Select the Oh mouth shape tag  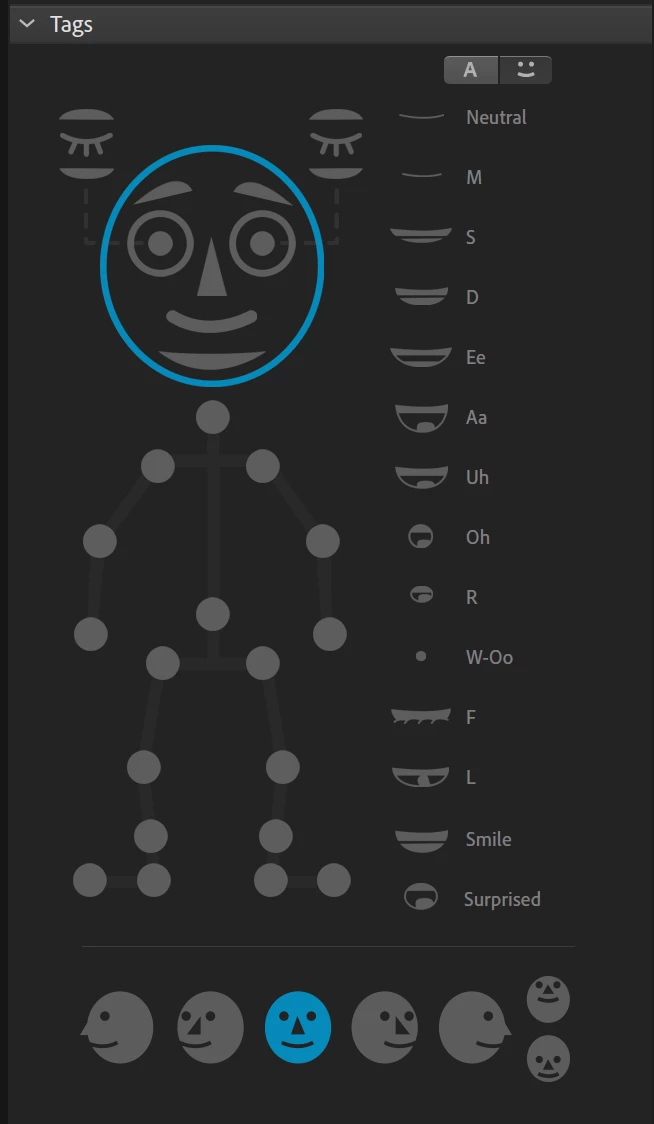point(449,537)
